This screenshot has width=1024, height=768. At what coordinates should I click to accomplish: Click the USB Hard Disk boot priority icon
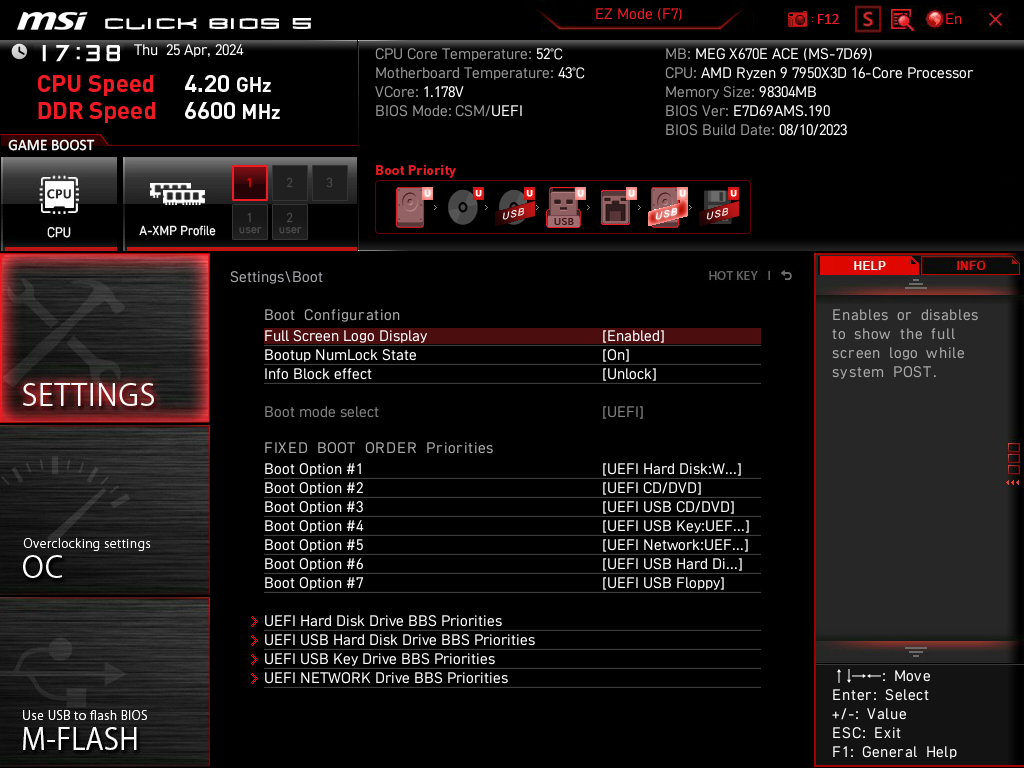click(x=667, y=207)
